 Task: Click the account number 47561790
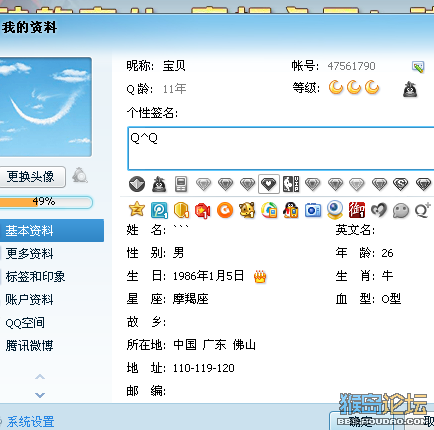[x=351, y=66]
